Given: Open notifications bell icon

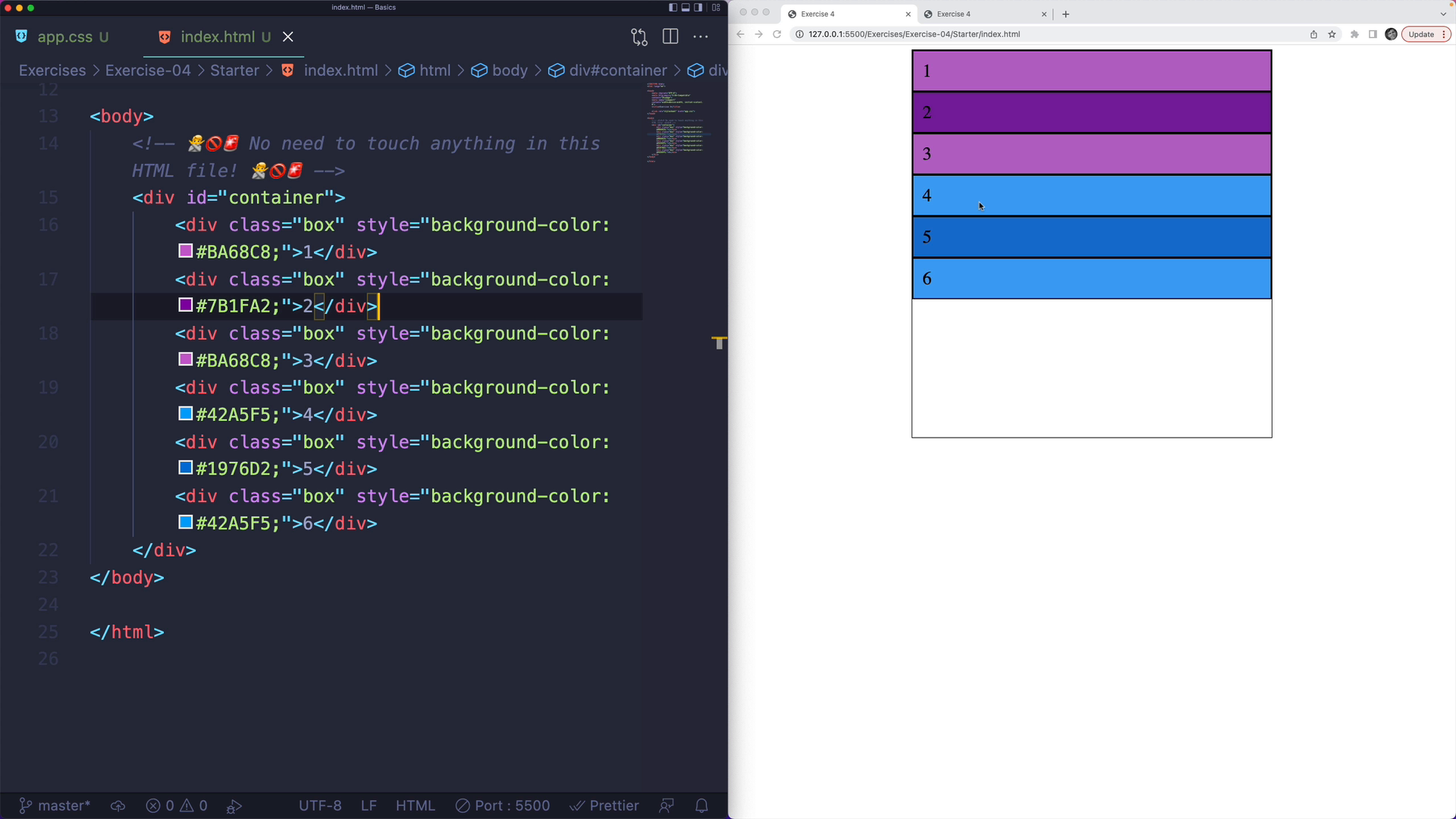Looking at the screenshot, I should (x=702, y=805).
